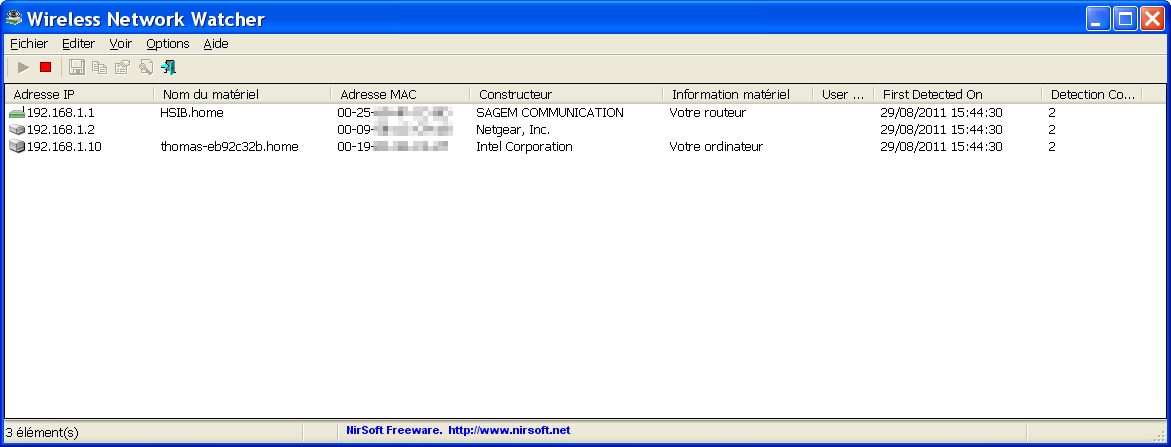Click the Netgear, Inc. constructor cell

tap(513, 130)
